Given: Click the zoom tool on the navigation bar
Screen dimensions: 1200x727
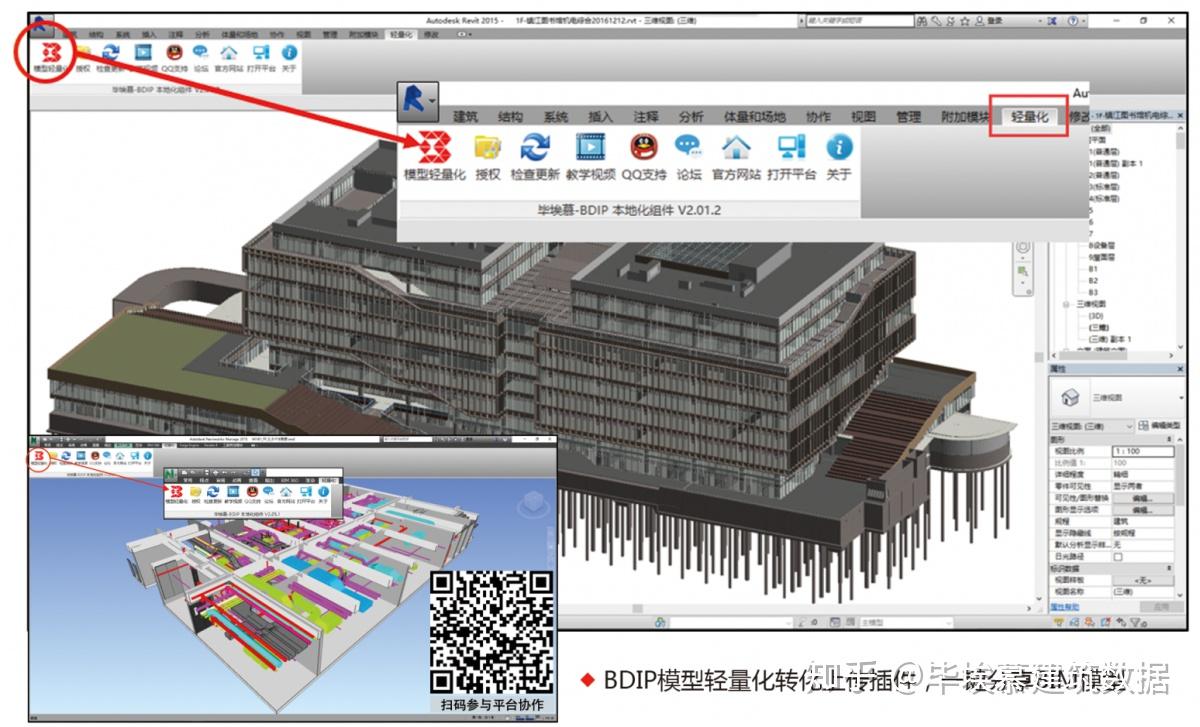Looking at the screenshot, I should click(1023, 271).
